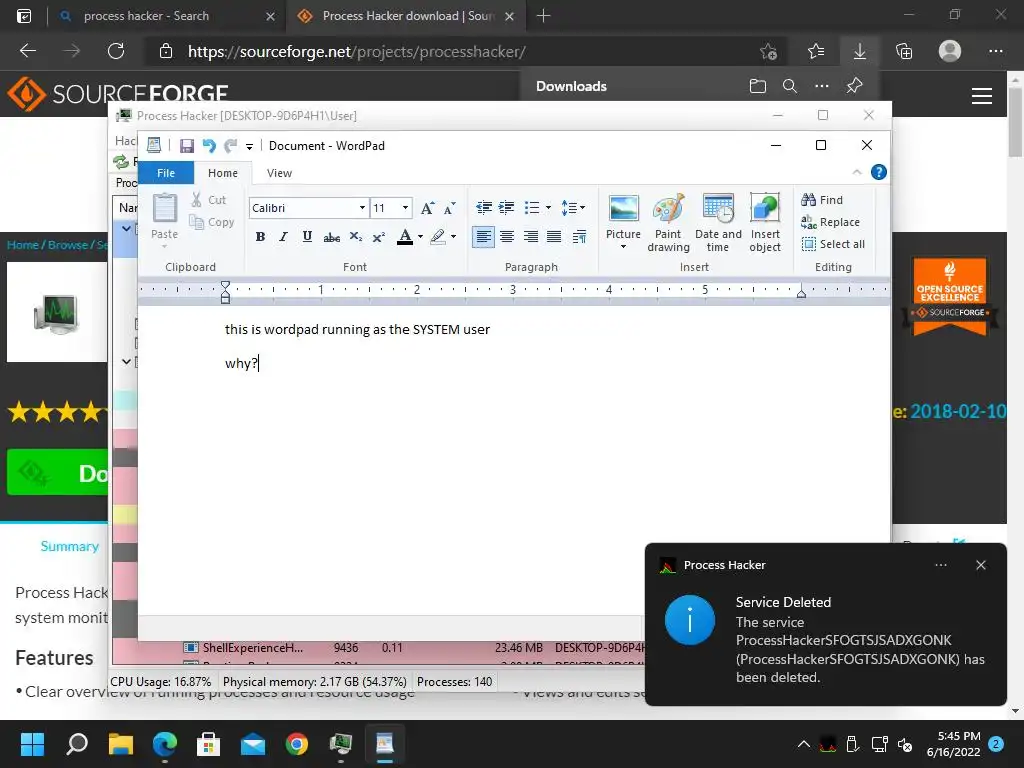
Task: Toggle strikethrough formatting
Action: click(x=332, y=236)
